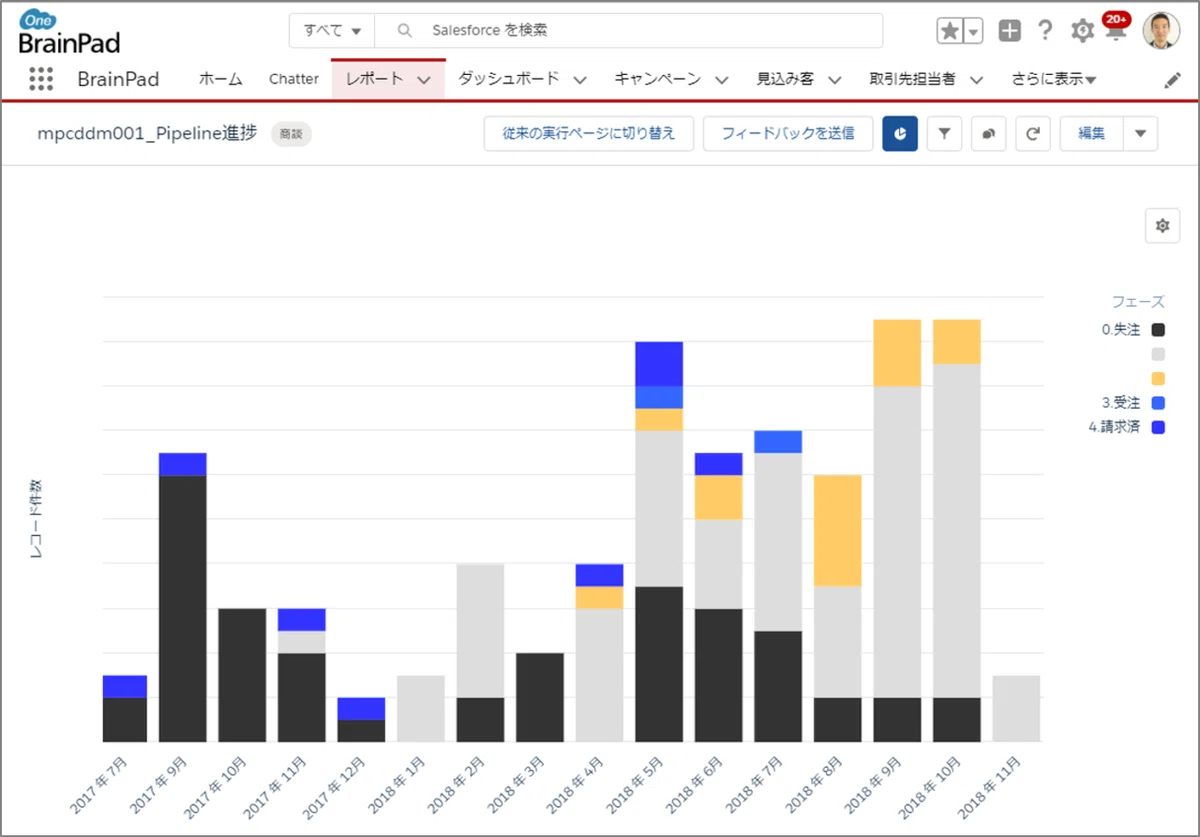Click gray segment of 2018年2月 bar

click(480, 631)
